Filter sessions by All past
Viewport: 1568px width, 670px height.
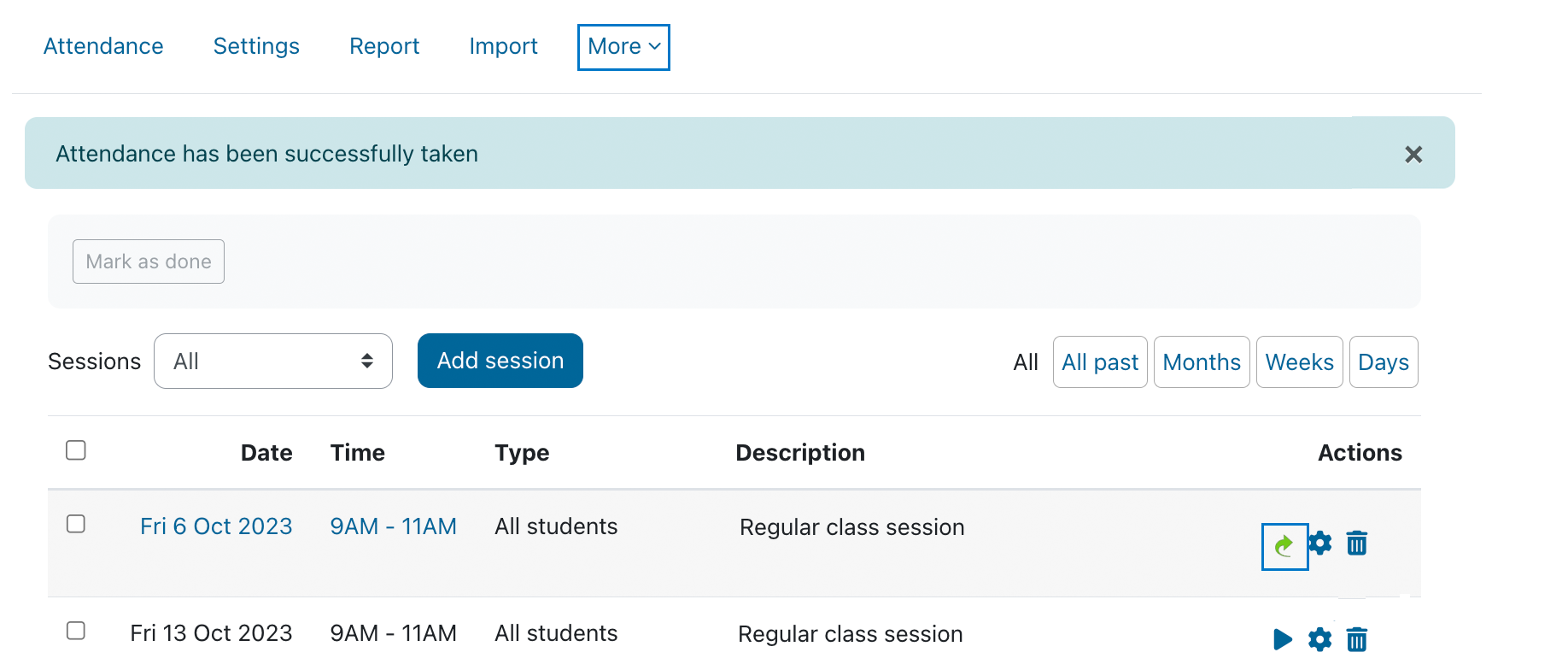click(x=1100, y=362)
